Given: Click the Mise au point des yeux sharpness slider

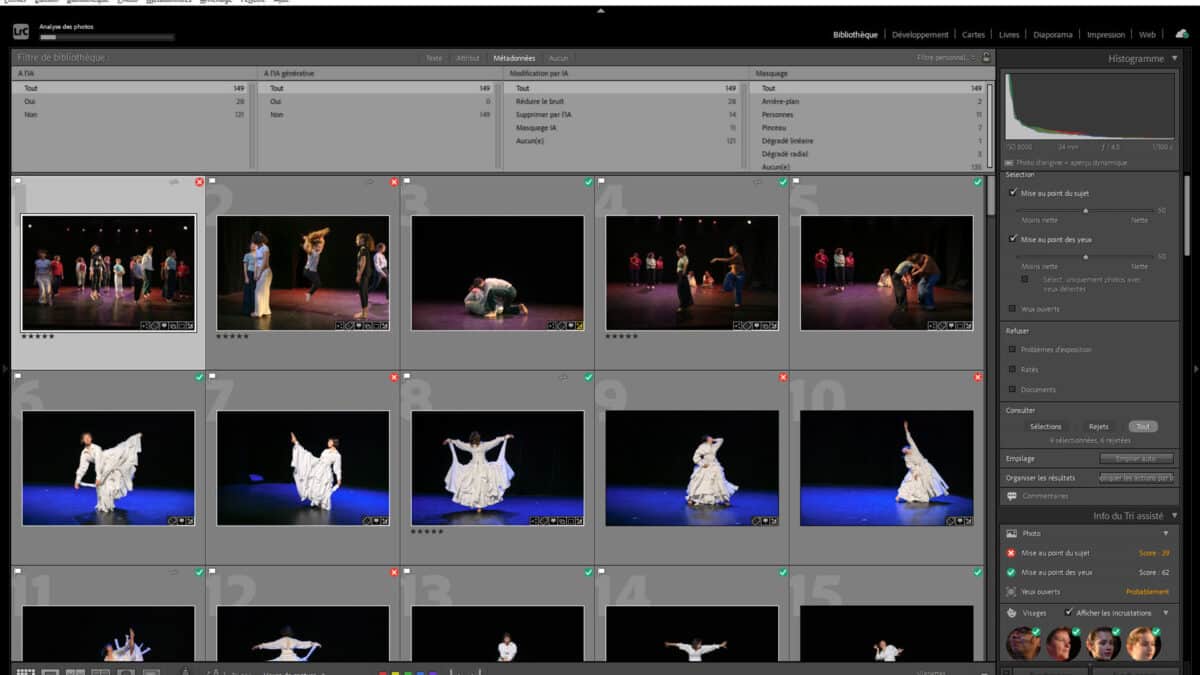Looking at the screenshot, I should click(1086, 257).
